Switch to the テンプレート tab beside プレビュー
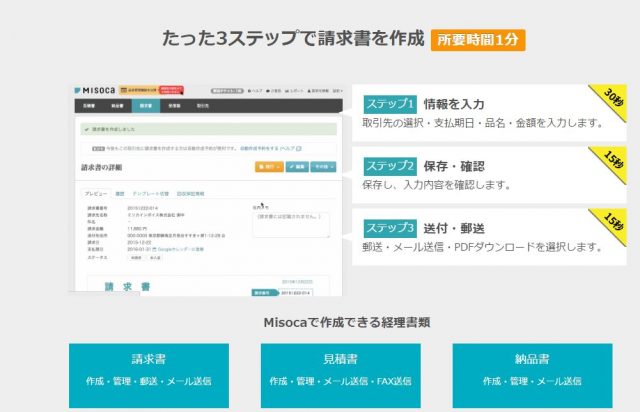Screen dimensions: 640x412 151,194
